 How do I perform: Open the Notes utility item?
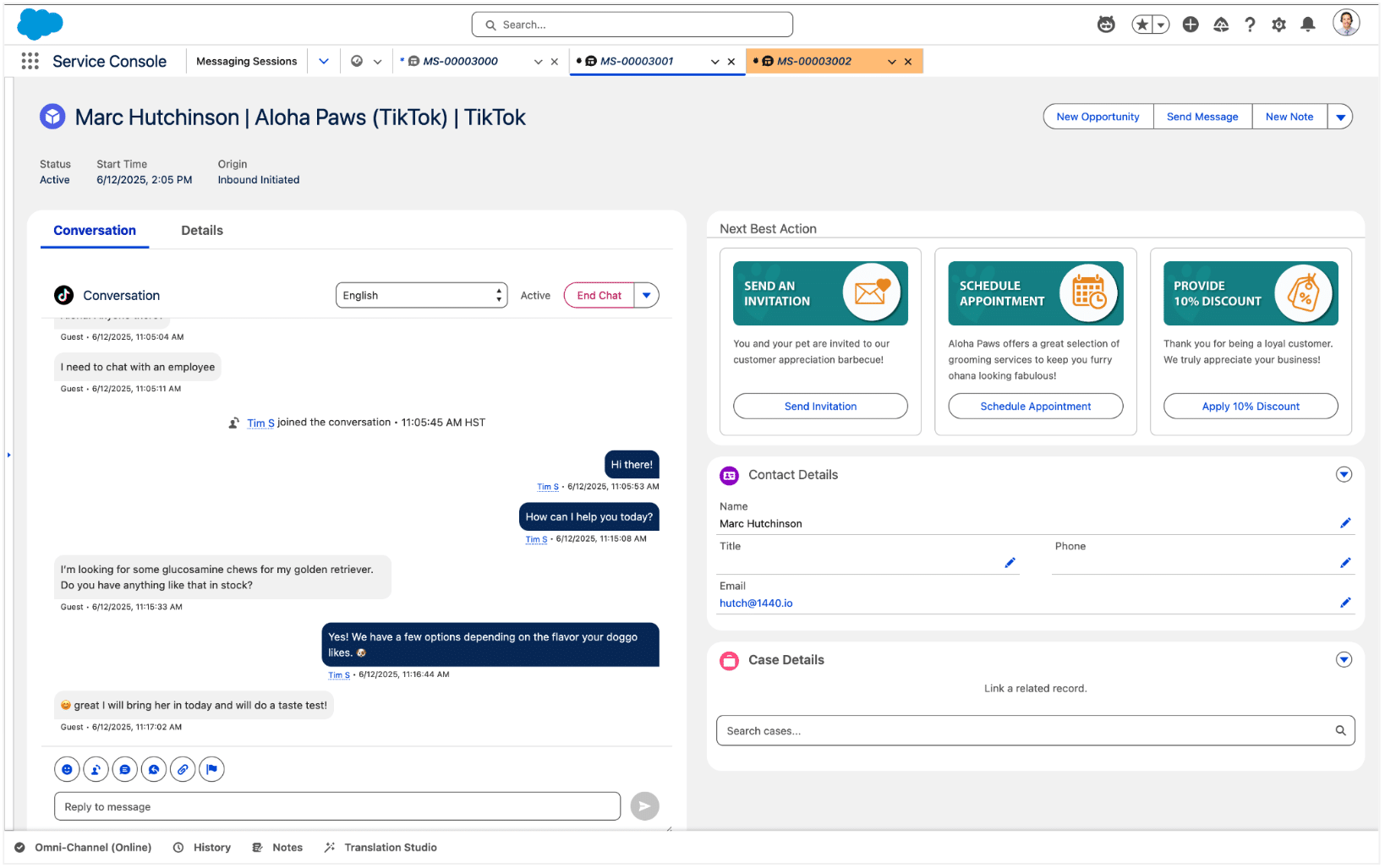coord(277,848)
